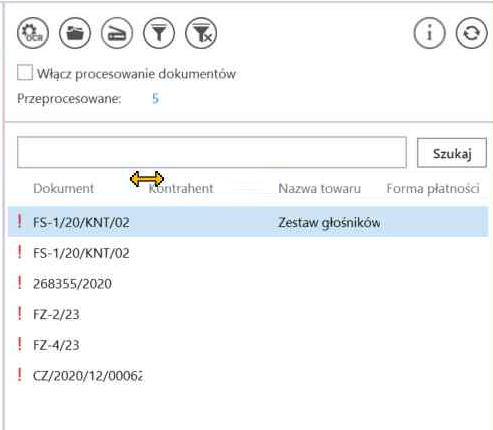Sort by the Nazwa towaru column header
The height and width of the screenshot is (430, 493).
point(319,189)
